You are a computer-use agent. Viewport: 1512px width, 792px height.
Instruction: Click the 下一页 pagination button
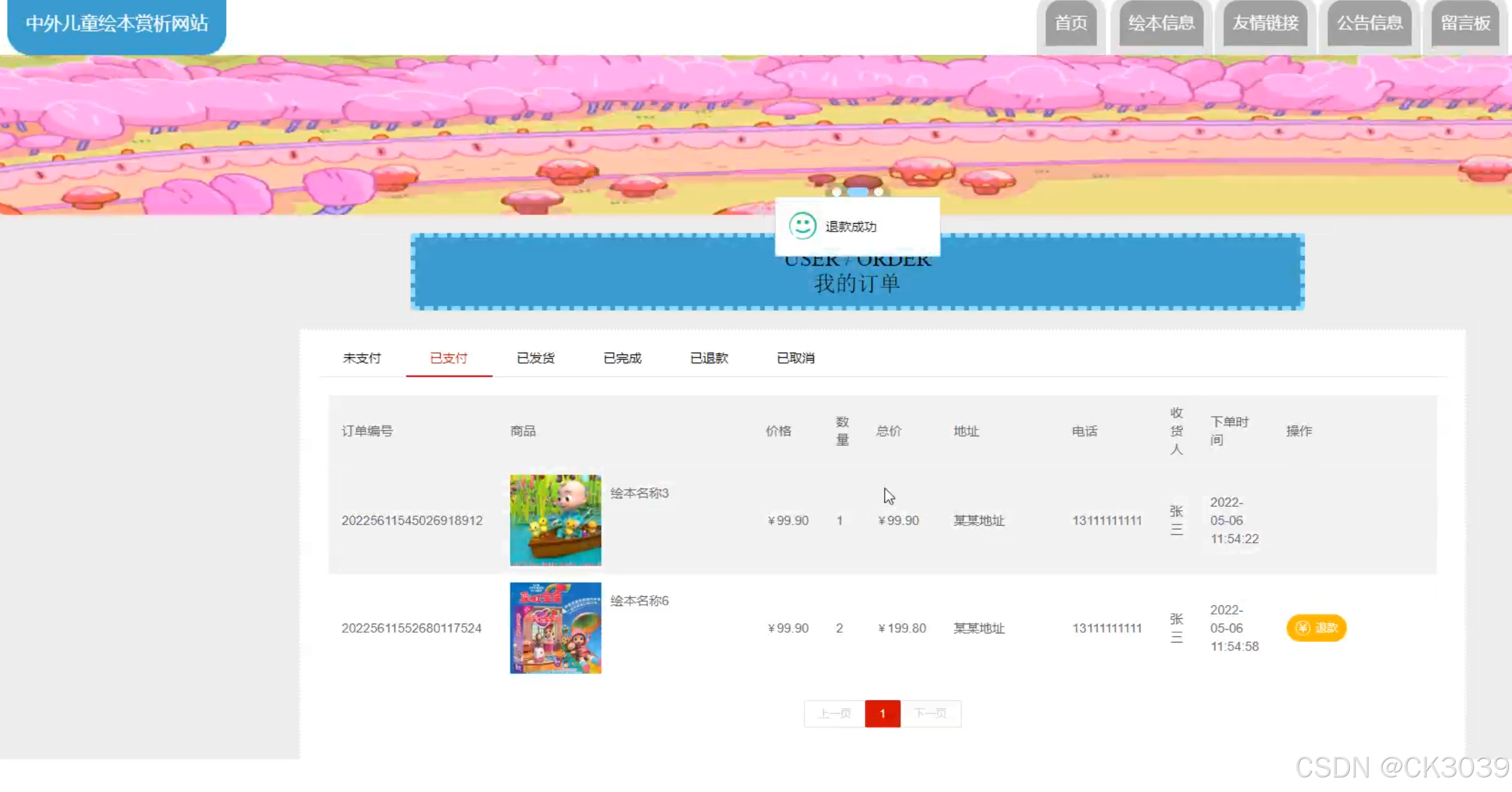(x=930, y=713)
